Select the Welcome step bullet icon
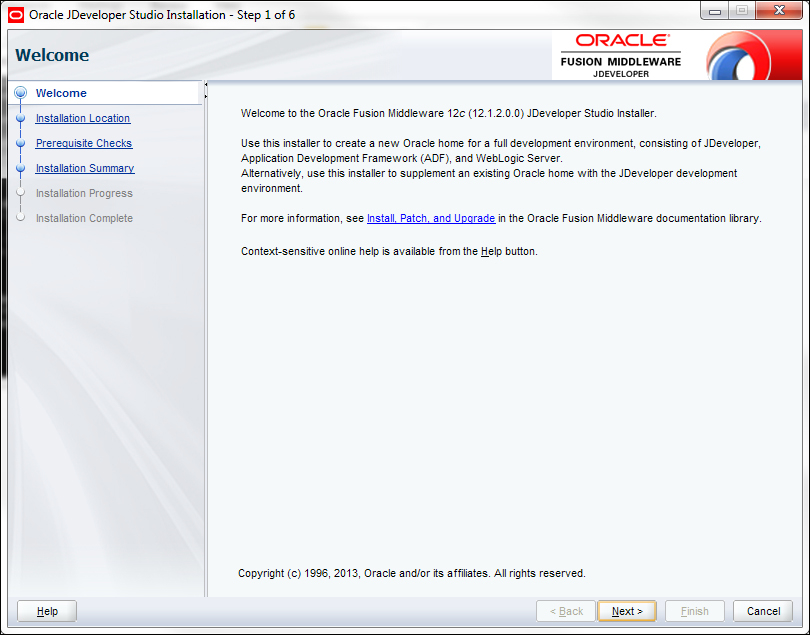810x635 pixels. click(21, 93)
